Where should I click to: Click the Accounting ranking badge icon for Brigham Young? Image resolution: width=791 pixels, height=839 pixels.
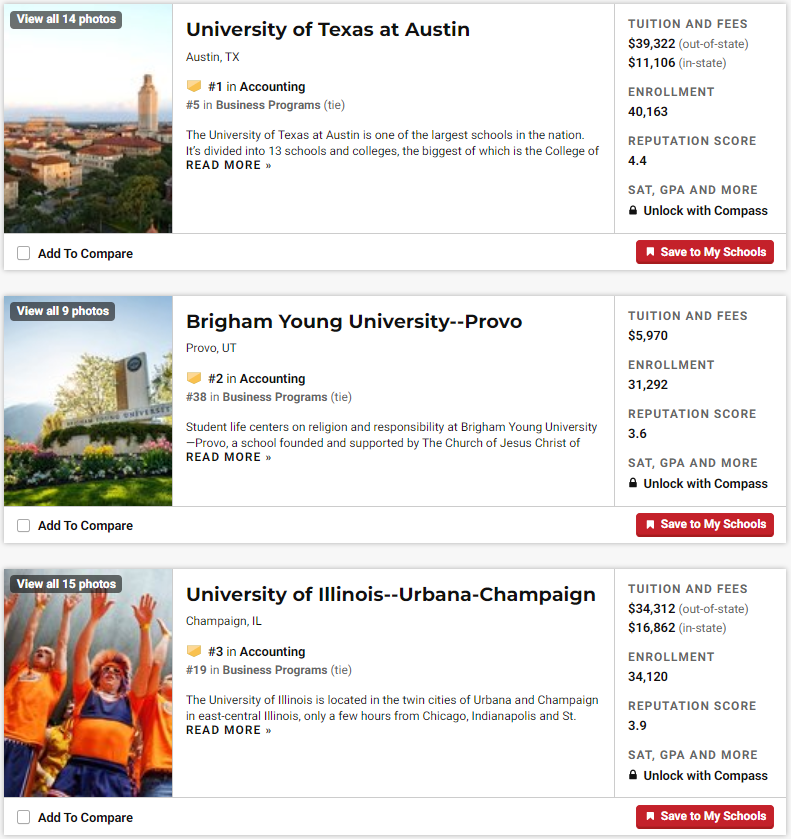coord(194,378)
